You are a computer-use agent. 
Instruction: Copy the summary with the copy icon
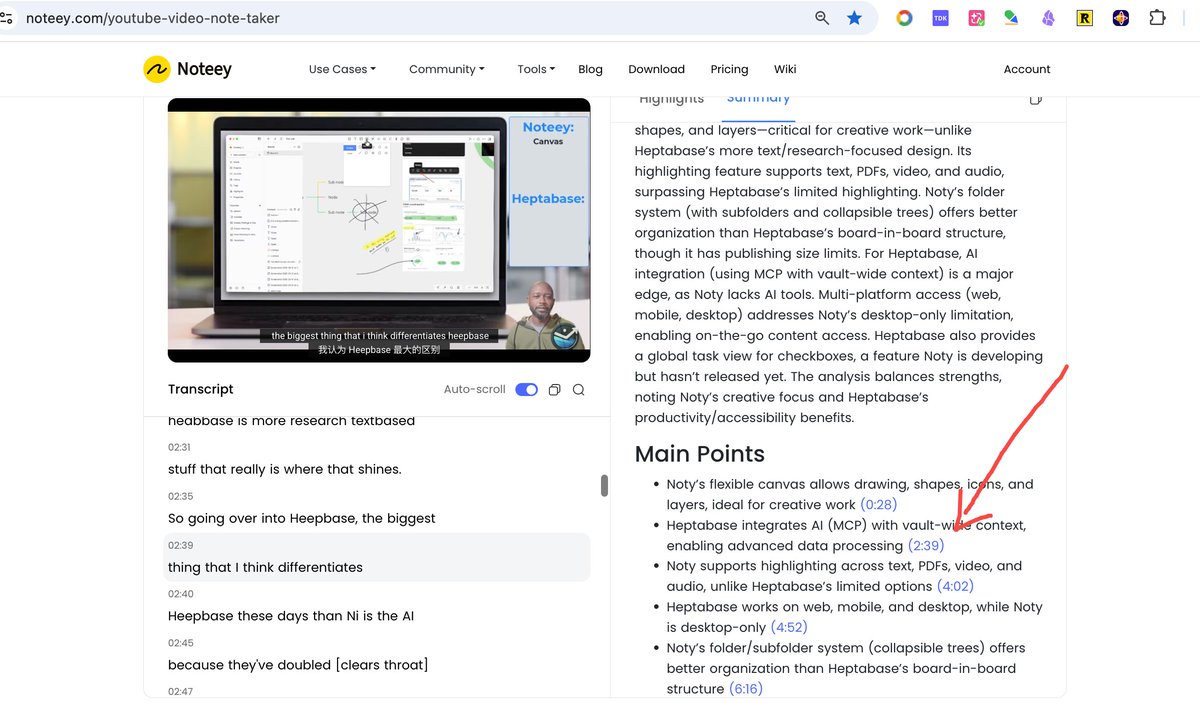pyautogui.click(x=1036, y=99)
